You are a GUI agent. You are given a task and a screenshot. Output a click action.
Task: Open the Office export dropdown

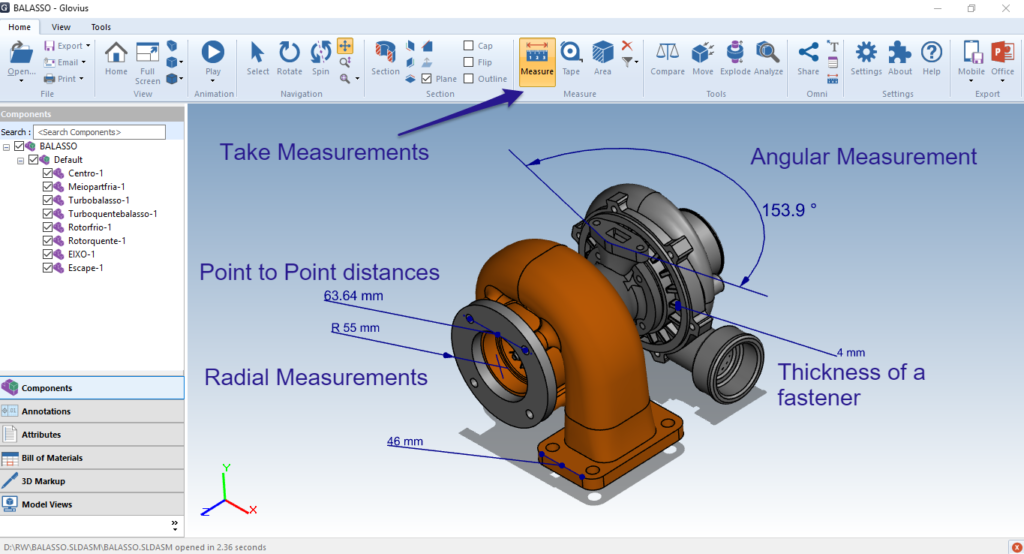(x=1002, y=81)
